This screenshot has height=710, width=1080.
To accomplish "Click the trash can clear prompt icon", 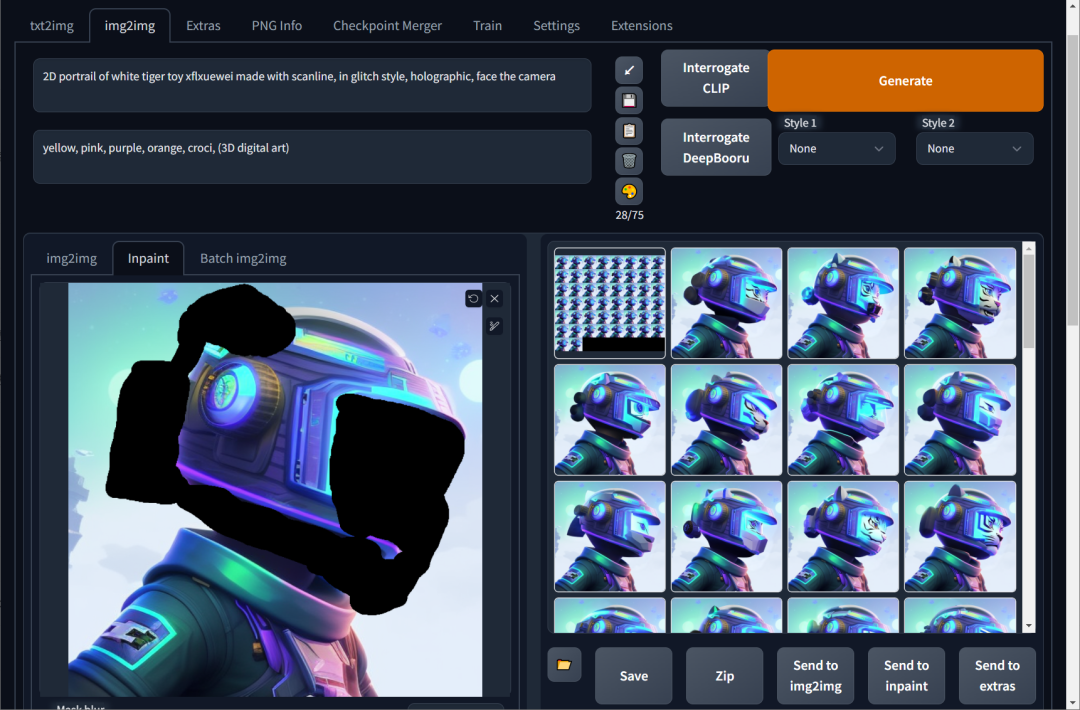I will click(x=629, y=161).
